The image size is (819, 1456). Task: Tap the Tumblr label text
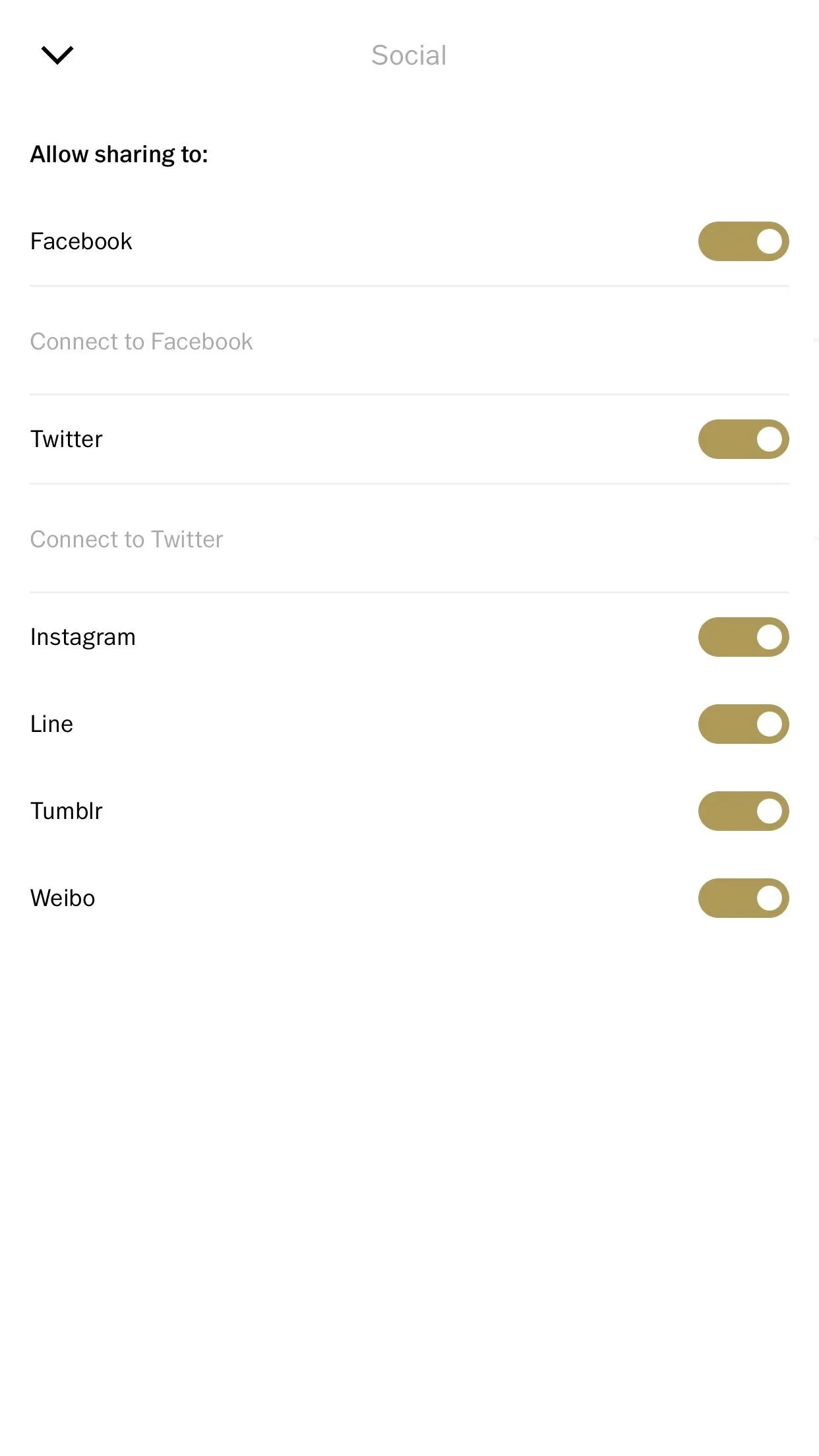click(67, 811)
